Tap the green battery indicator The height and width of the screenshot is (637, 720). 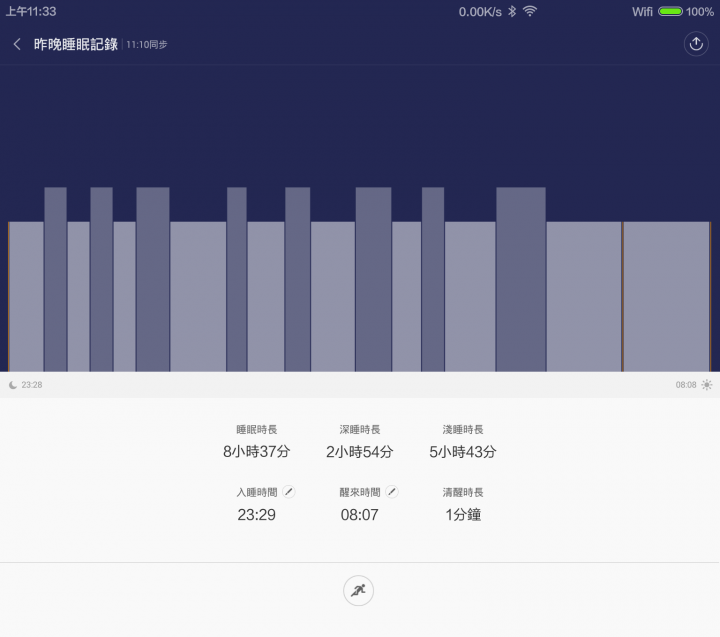[x=670, y=11]
